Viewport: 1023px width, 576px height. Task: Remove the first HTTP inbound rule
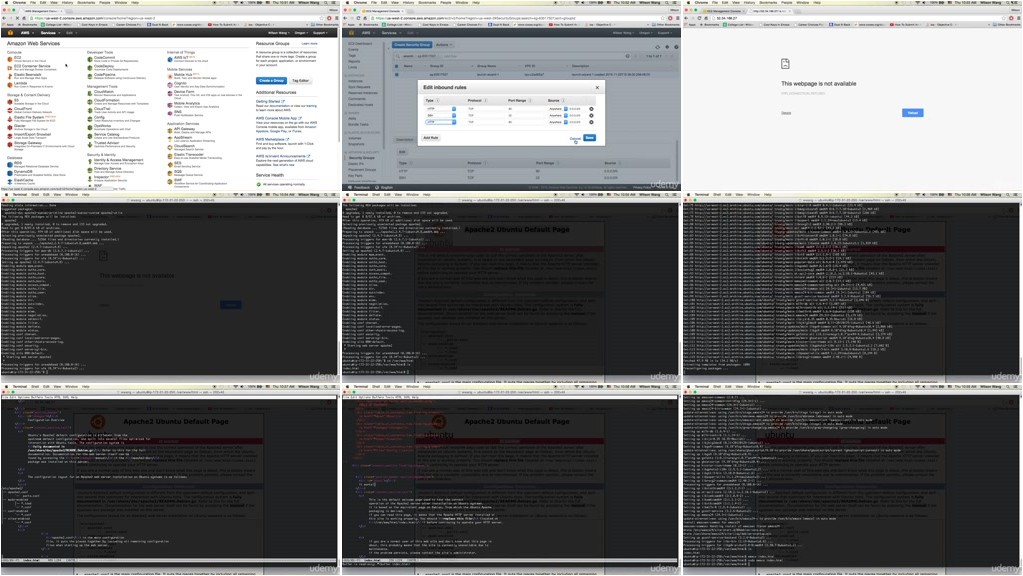[x=591, y=109]
